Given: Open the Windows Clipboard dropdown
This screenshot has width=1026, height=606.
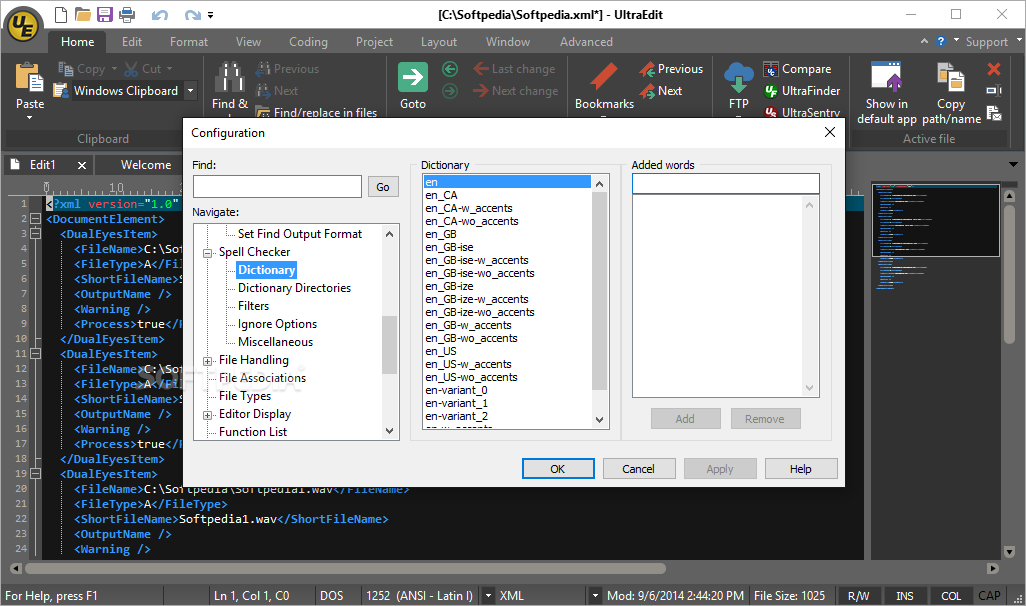Looking at the screenshot, I should pyautogui.click(x=190, y=90).
